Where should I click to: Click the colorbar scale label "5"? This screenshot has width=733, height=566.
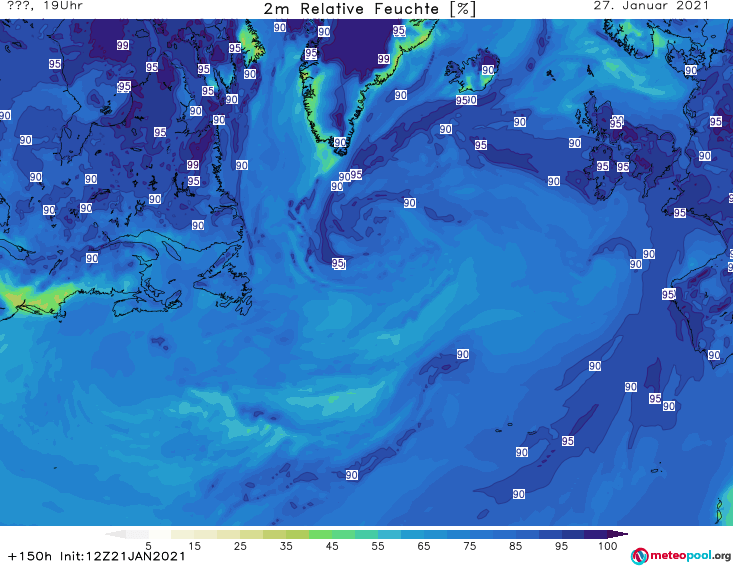click(148, 546)
